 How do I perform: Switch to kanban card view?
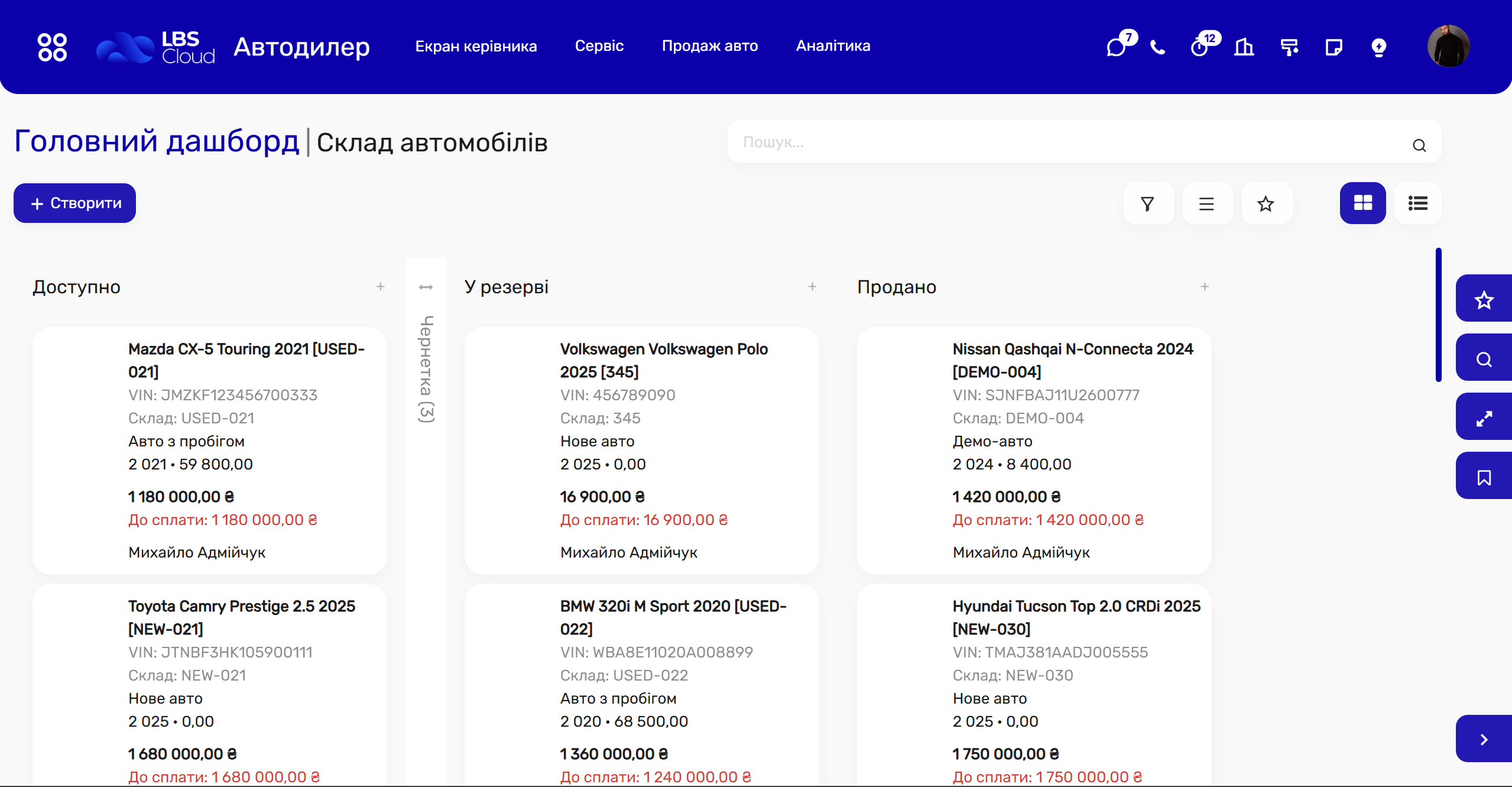[1363, 203]
